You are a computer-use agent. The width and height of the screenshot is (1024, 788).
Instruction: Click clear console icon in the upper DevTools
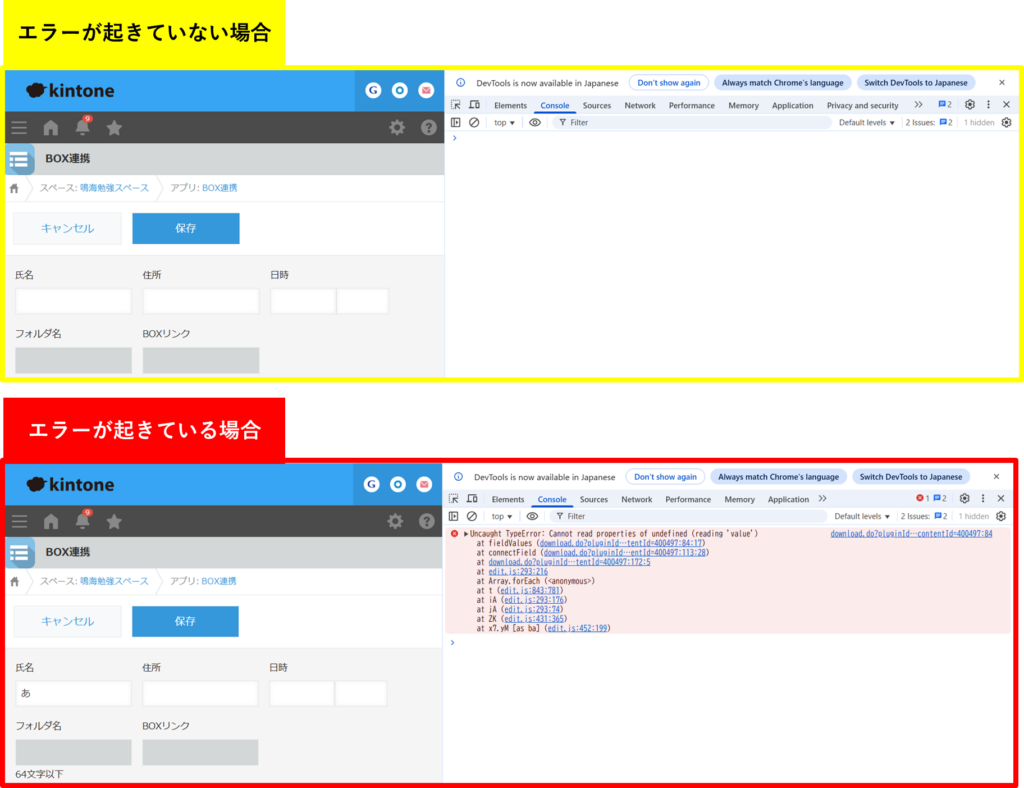[x=474, y=122]
